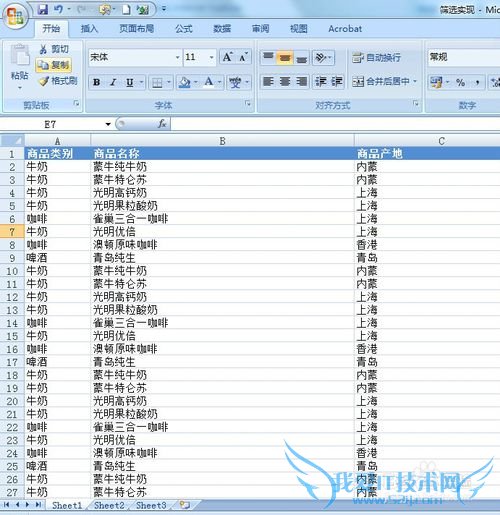Click the accounting number format icon
500x515 pixels.
tap(436, 82)
